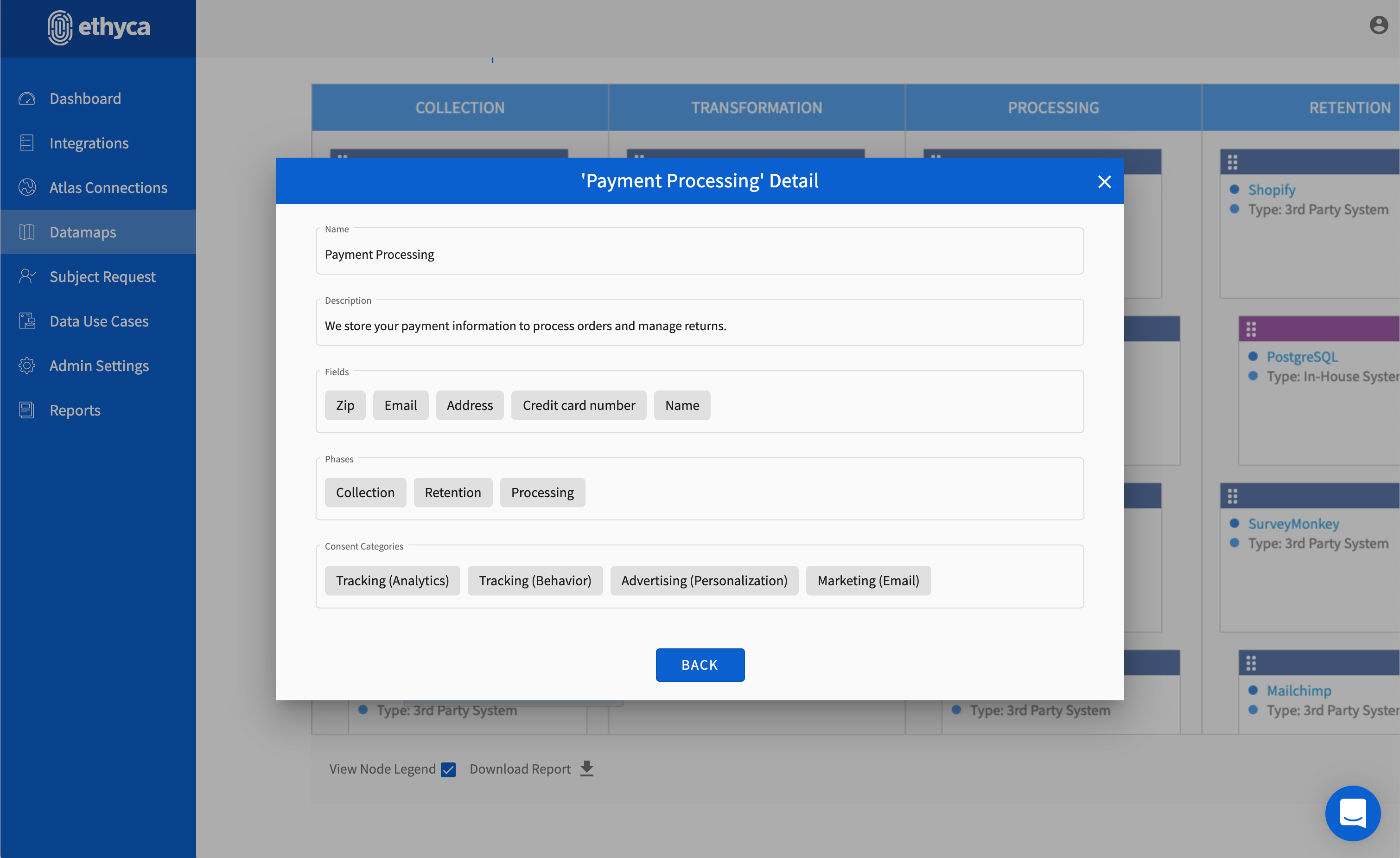Click the Admin Settings gear icon
Image resolution: width=1400 pixels, height=858 pixels.
pyautogui.click(x=27, y=365)
